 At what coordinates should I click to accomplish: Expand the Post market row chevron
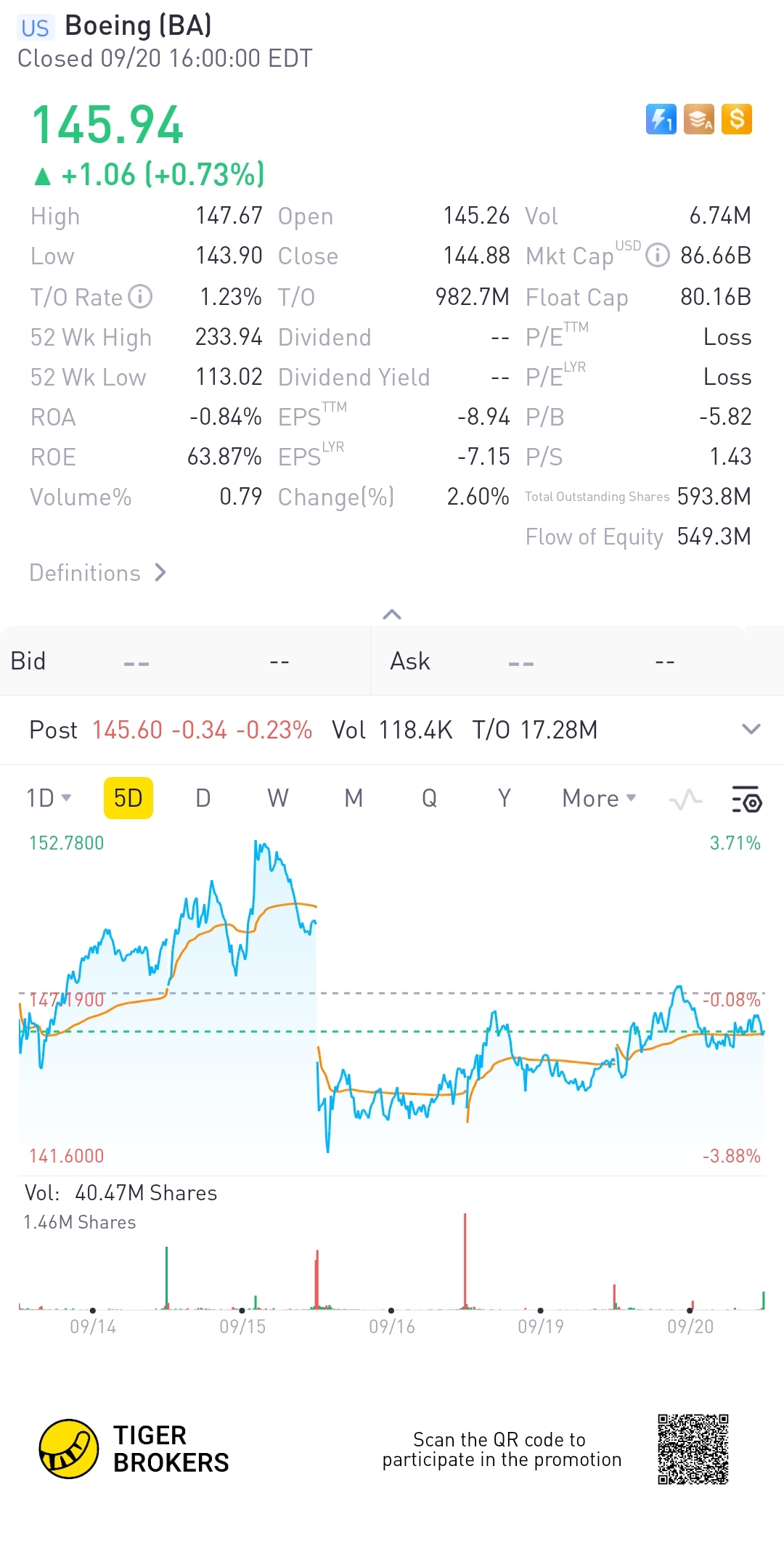coord(751,729)
